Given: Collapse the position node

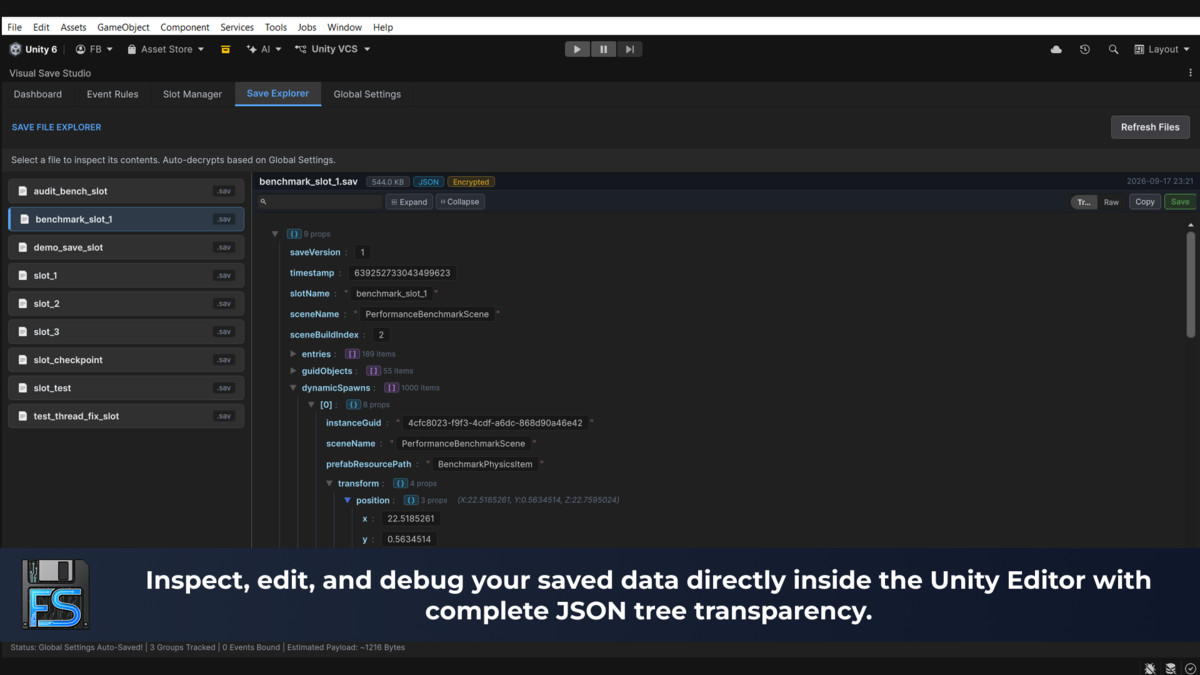Looking at the screenshot, I should (347, 500).
